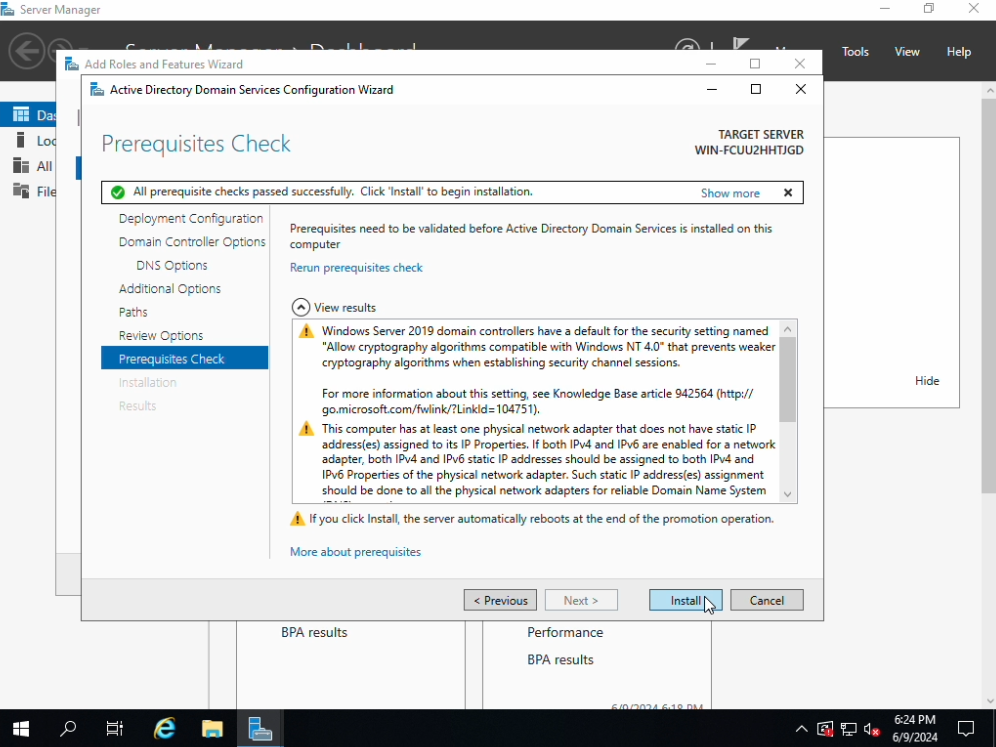Click warning icon beside reboot notice
The width and height of the screenshot is (996, 747).
tap(297, 519)
